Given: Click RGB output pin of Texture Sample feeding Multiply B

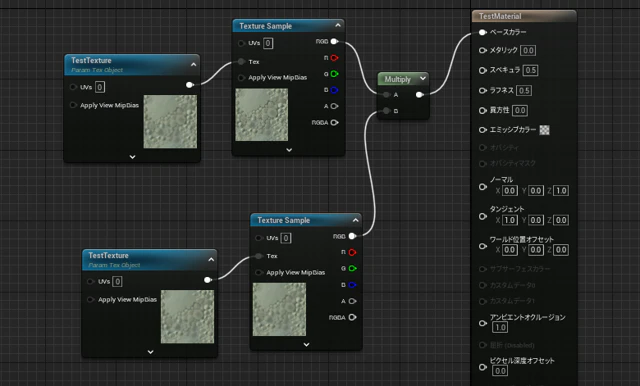Looking at the screenshot, I should 352,236.
